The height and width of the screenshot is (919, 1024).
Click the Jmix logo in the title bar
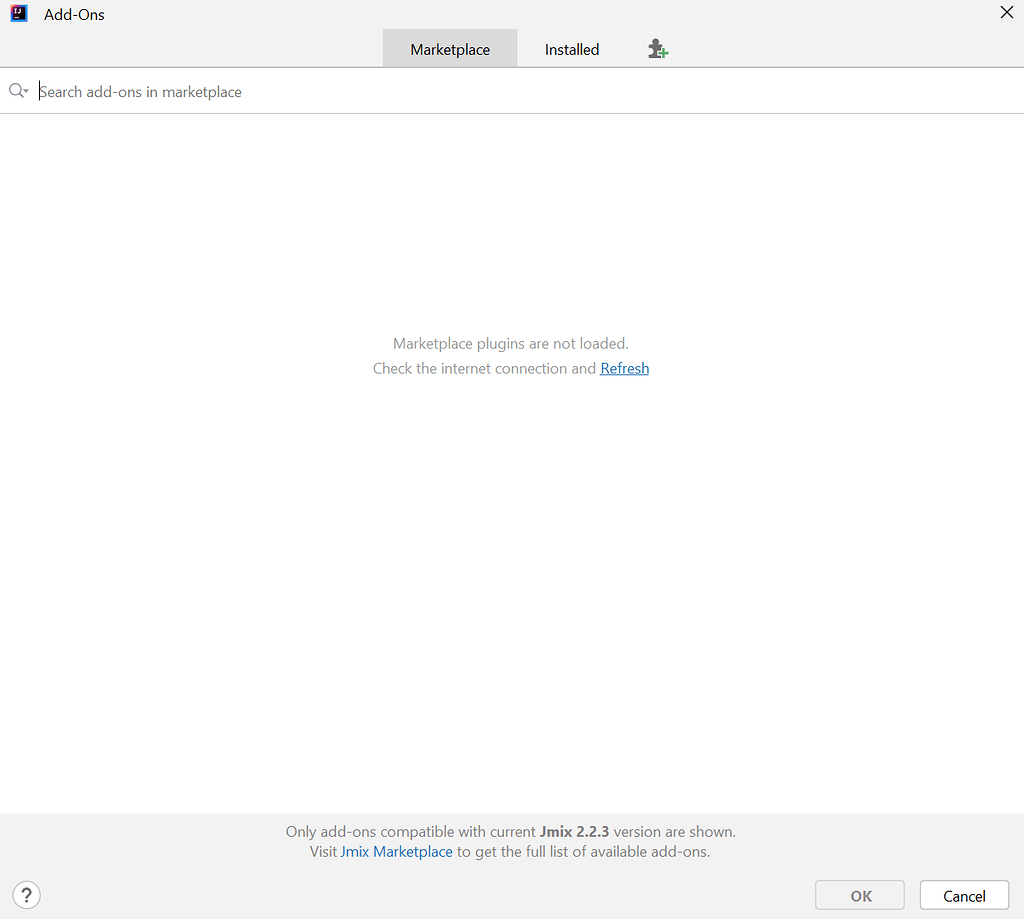18,14
